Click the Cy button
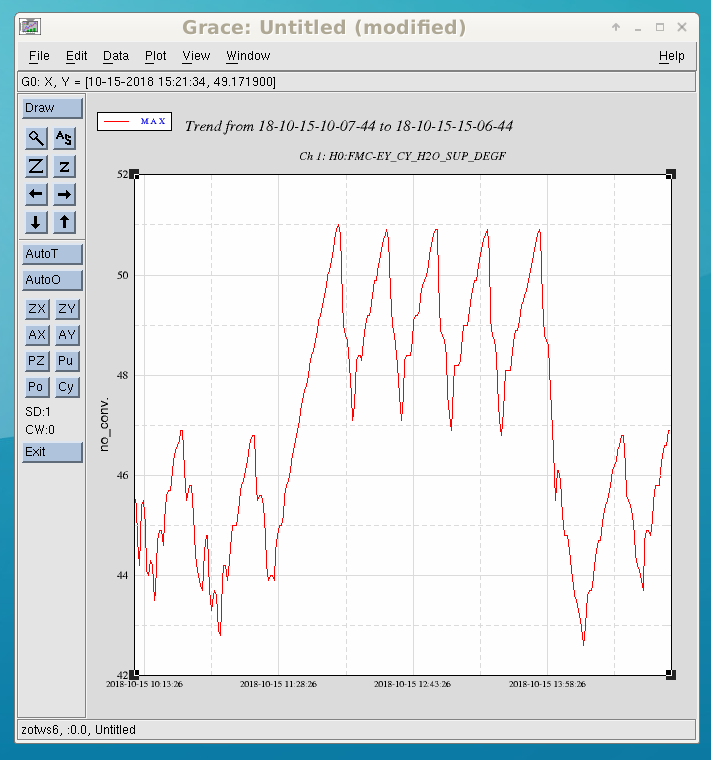 [67, 387]
